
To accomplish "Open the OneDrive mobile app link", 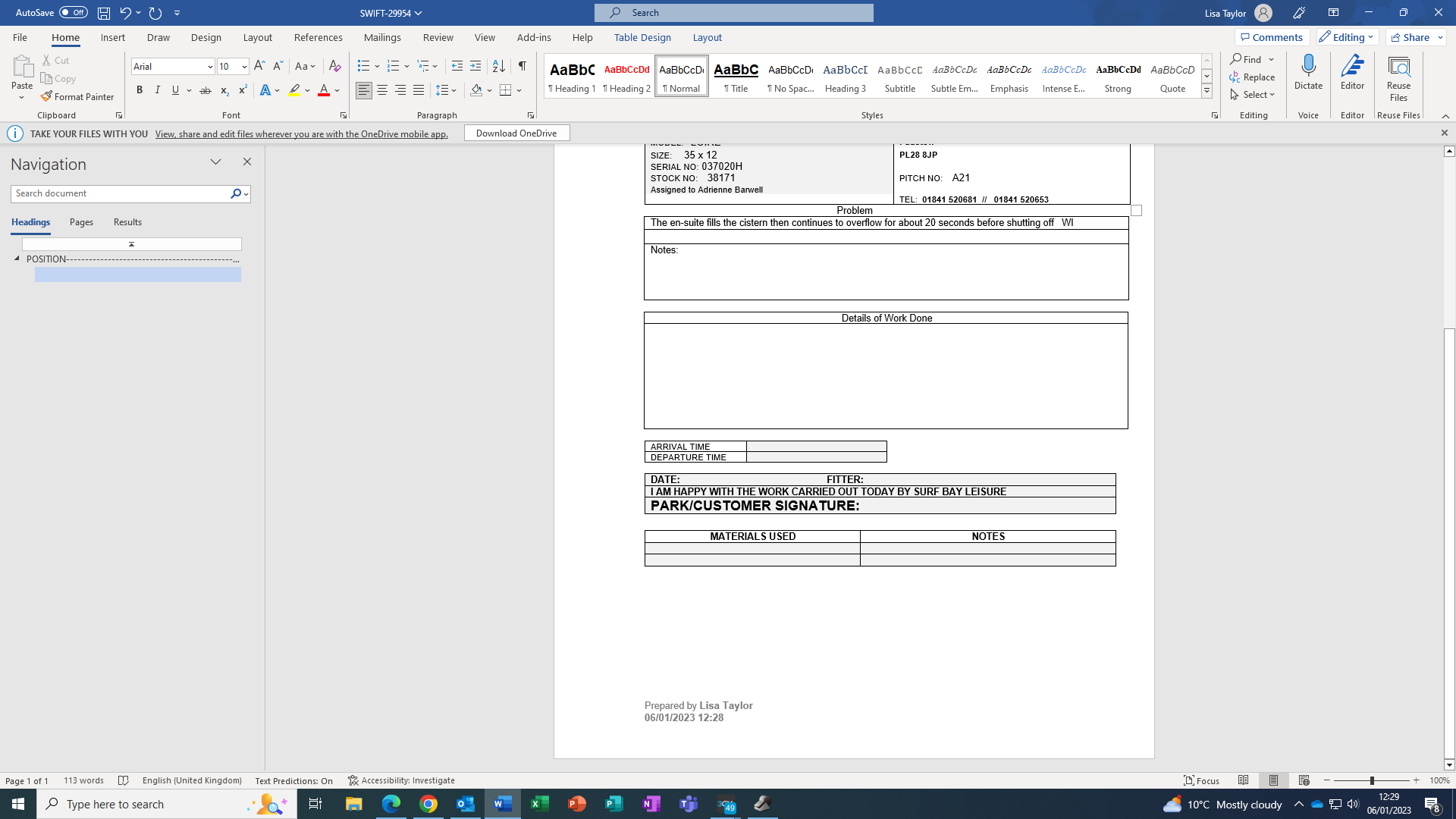I will point(301,133).
